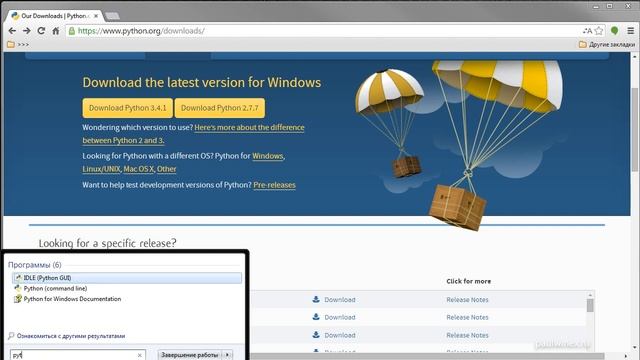Click the 'Download the latest version for Windows' heading
Image resolution: width=640 pixels, height=360 pixels.
(202, 82)
